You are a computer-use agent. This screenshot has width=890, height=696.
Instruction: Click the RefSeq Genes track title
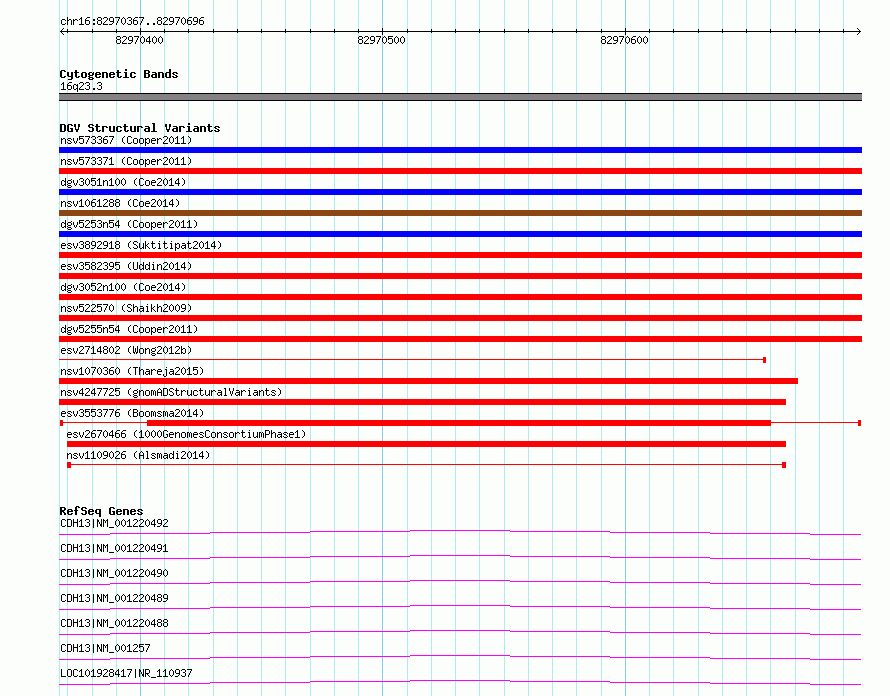101,511
